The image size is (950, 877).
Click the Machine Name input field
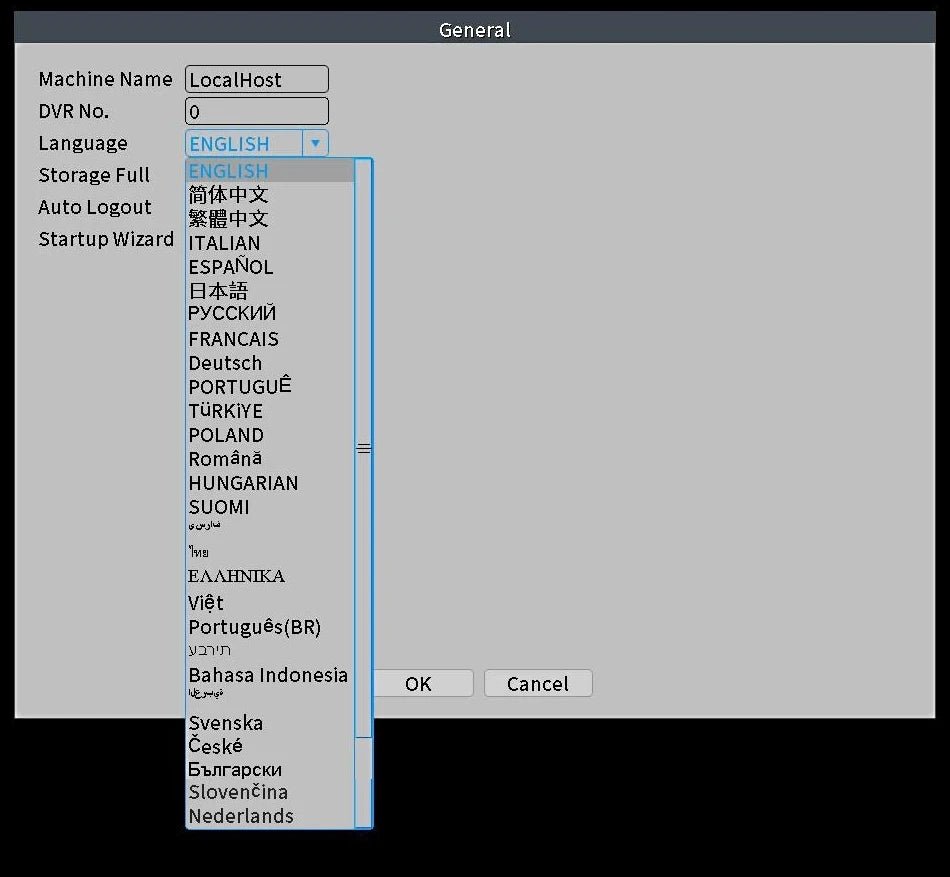257,80
